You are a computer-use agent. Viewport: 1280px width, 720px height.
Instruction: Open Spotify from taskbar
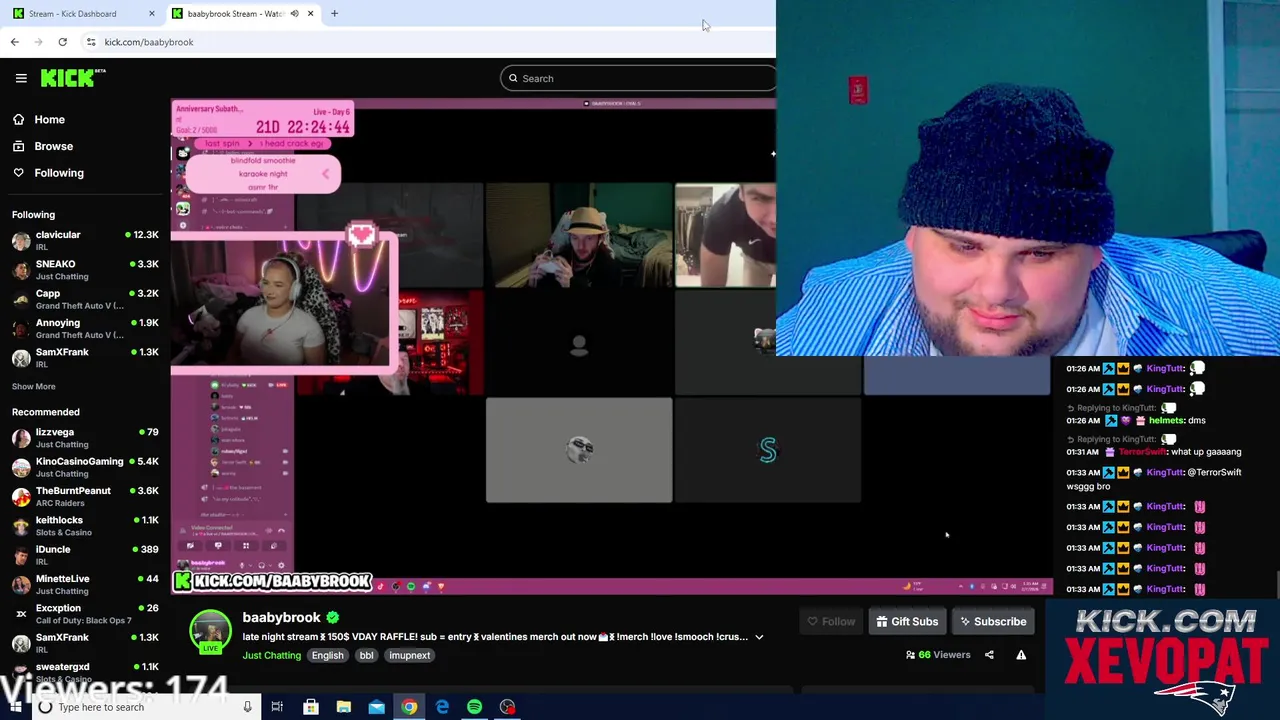[x=475, y=707]
